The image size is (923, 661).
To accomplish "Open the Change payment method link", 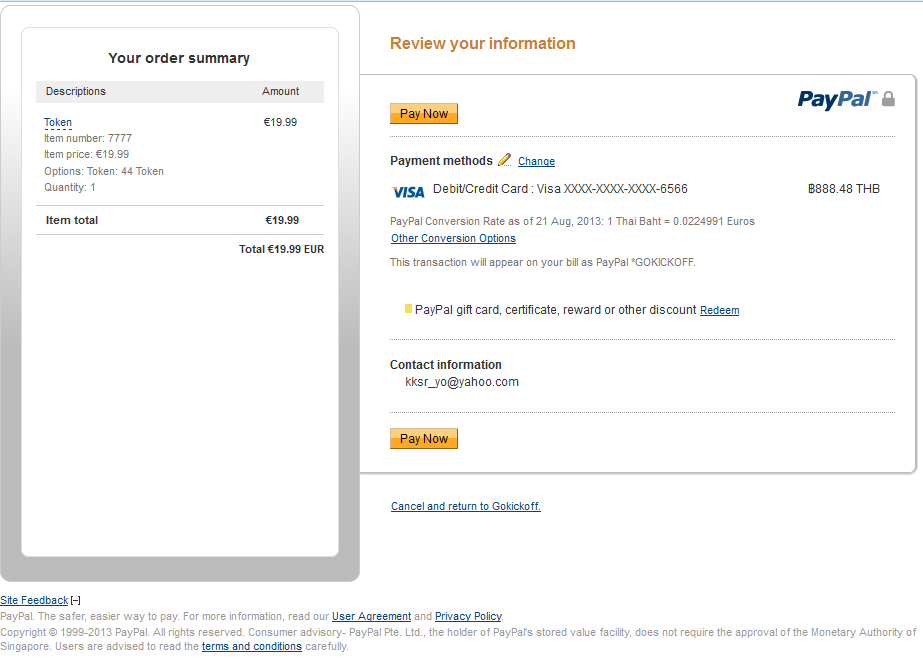I will pos(536,161).
